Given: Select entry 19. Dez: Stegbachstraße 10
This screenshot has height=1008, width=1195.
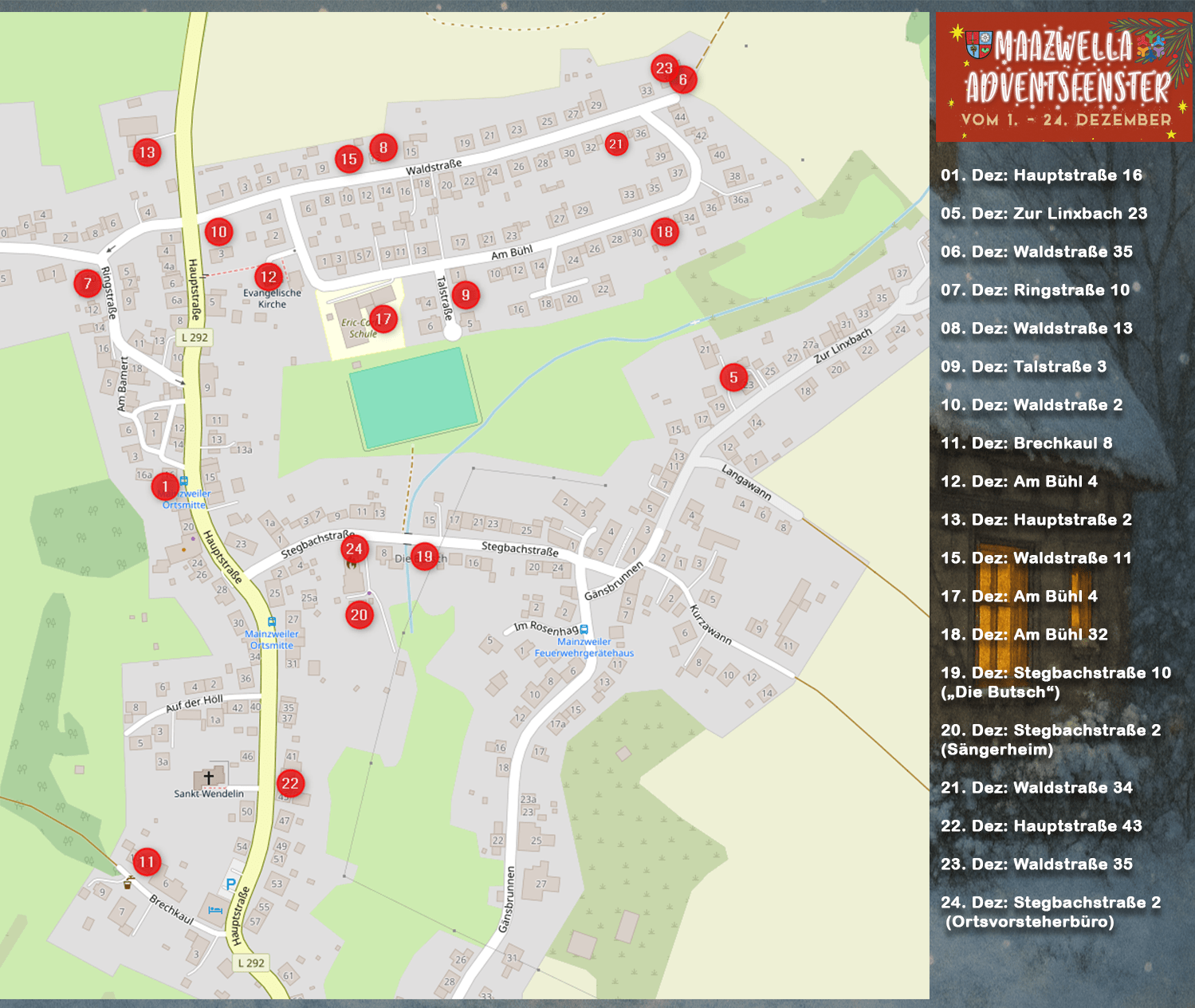Looking at the screenshot, I should 1055,682.
